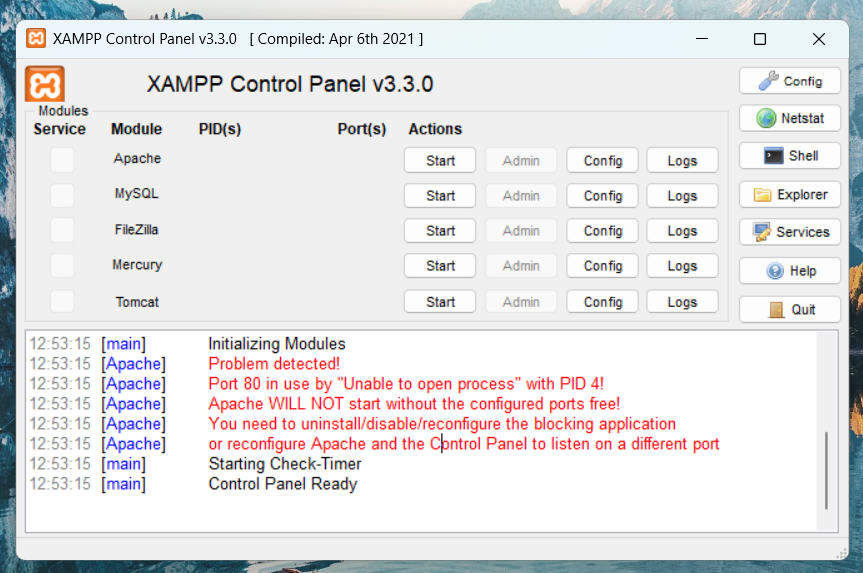Start the Apache module
The height and width of the screenshot is (573, 863).
click(x=440, y=160)
